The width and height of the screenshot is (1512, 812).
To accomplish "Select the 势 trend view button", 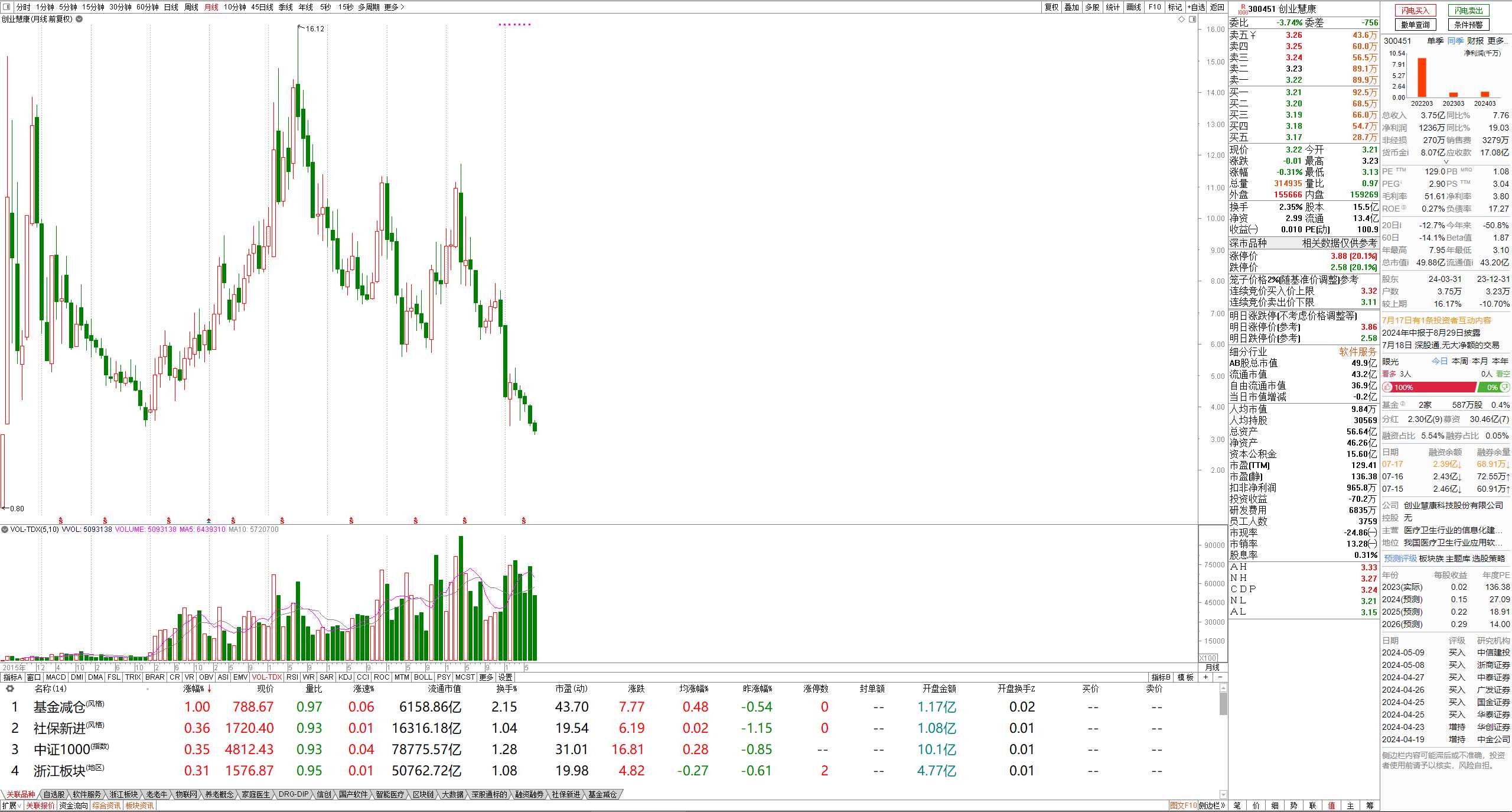I will click(x=1294, y=805).
